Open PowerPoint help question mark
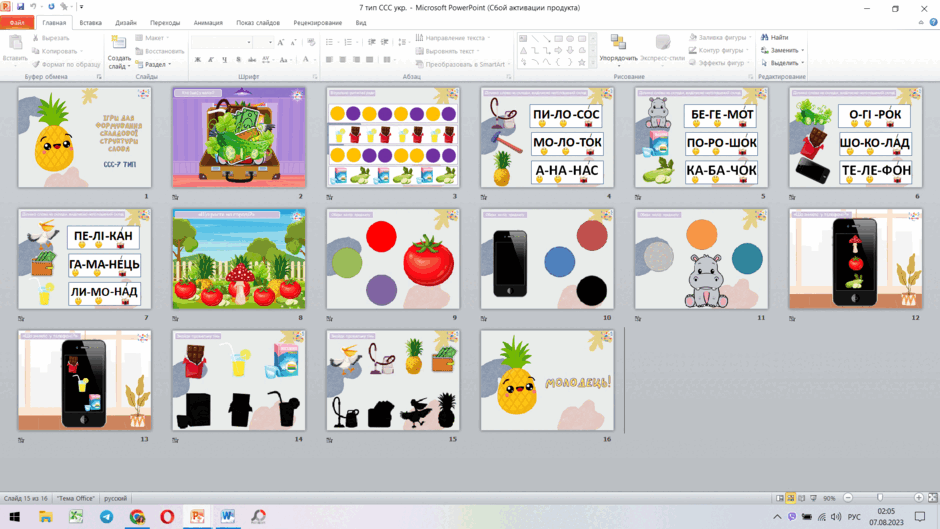Viewport: 940px width, 529px height. pos(933,22)
